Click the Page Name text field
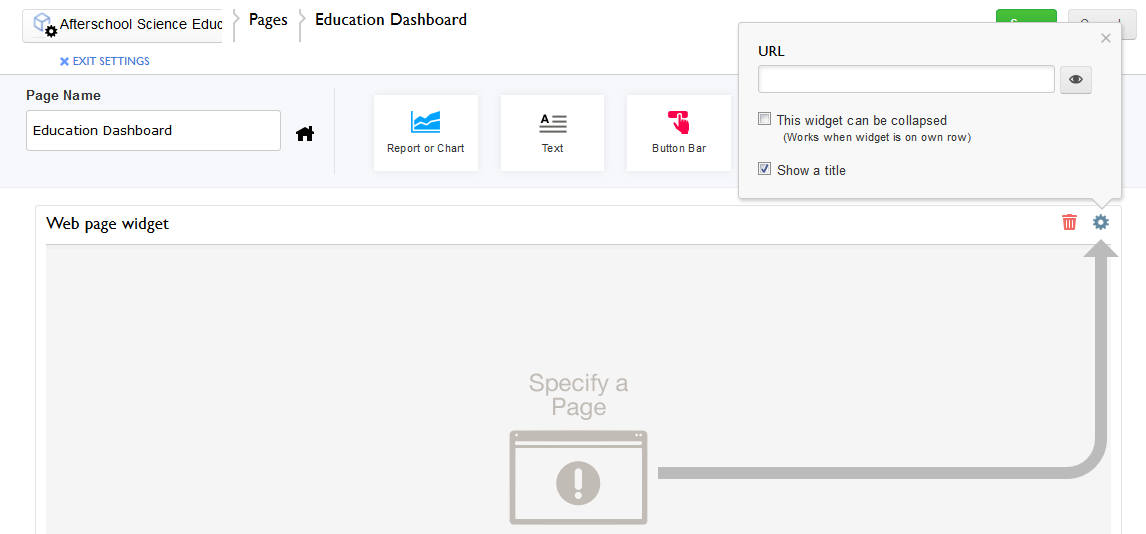Image resolution: width=1146 pixels, height=534 pixels. [x=153, y=131]
